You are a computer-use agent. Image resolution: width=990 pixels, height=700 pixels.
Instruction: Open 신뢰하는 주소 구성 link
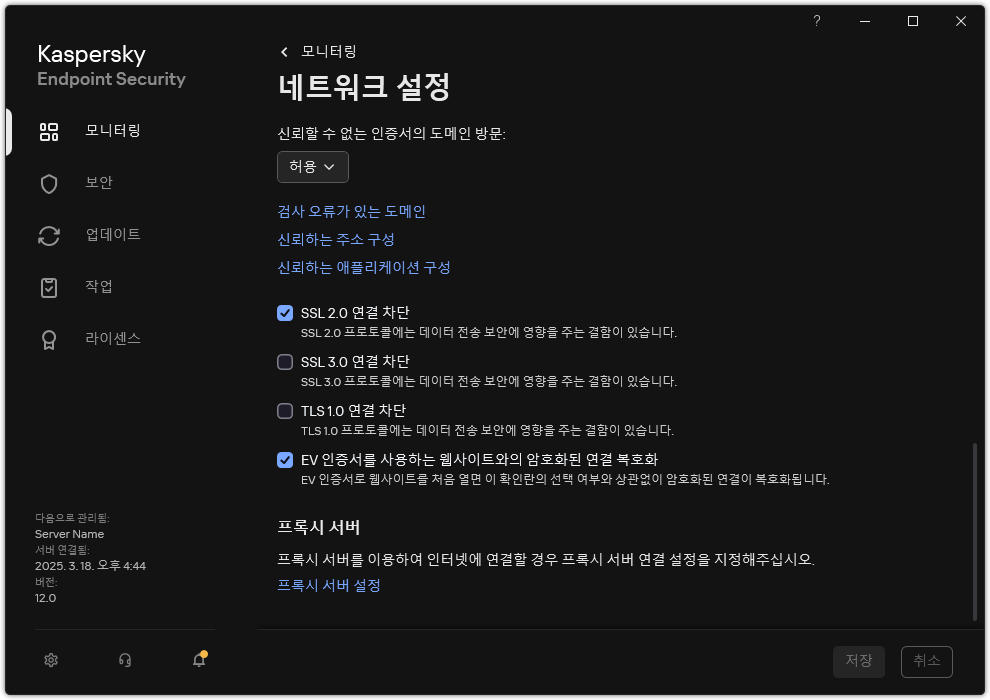pyautogui.click(x=335, y=239)
